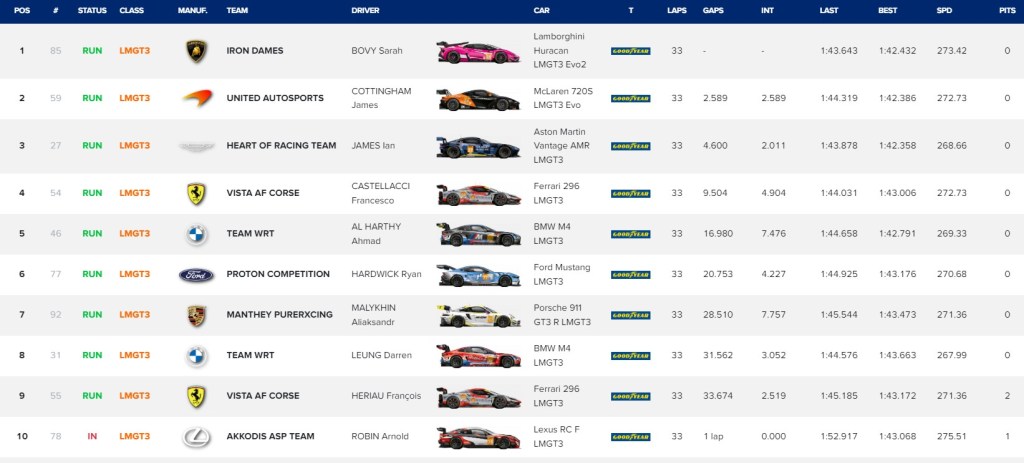Click the '1 lap' gap for Akkodis
Image resolution: width=1024 pixels, height=463 pixels.
click(713, 436)
